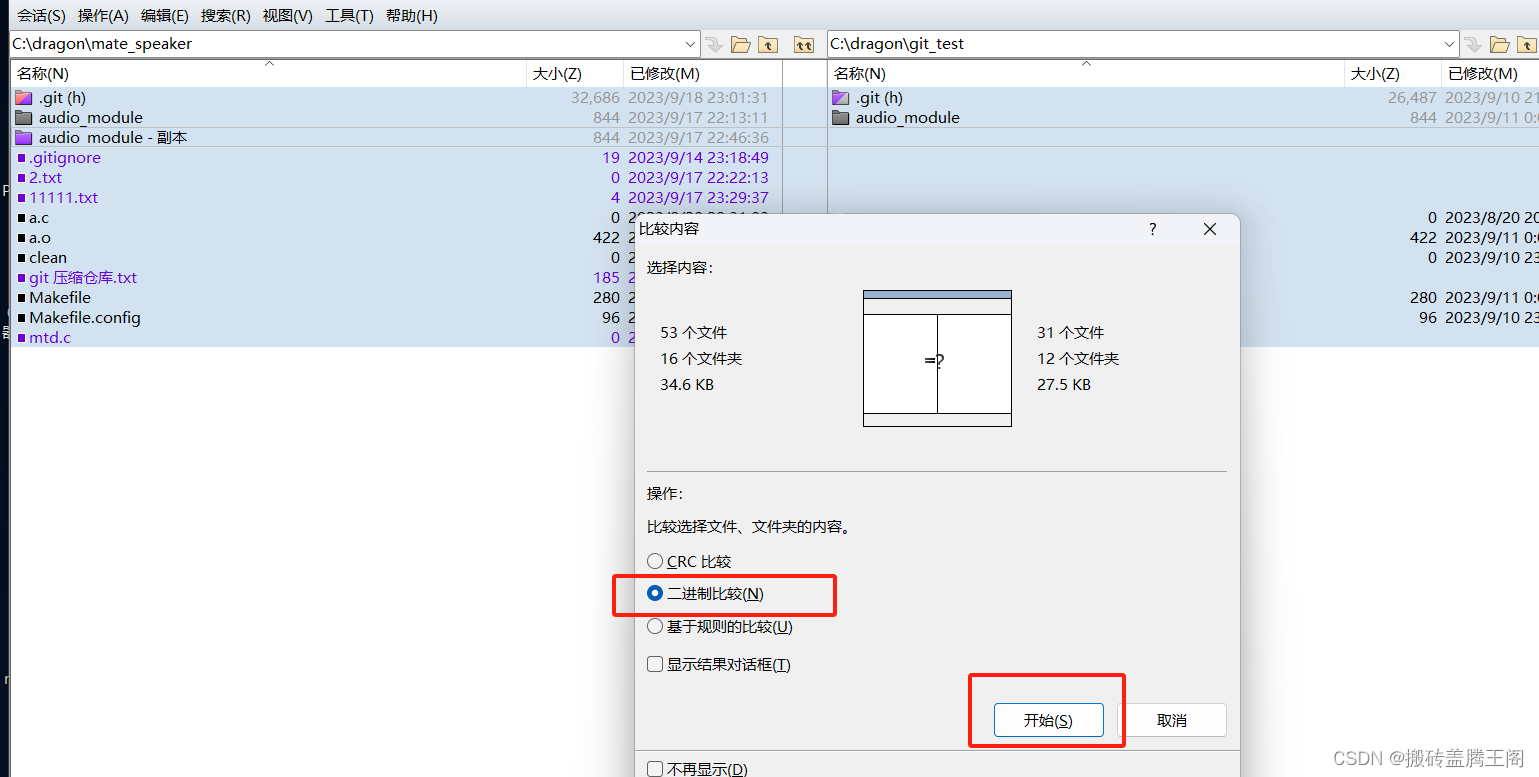The height and width of the screenshot is (777, 1539).
Task: Click the audio_module name in right pane
Action: 908,117
